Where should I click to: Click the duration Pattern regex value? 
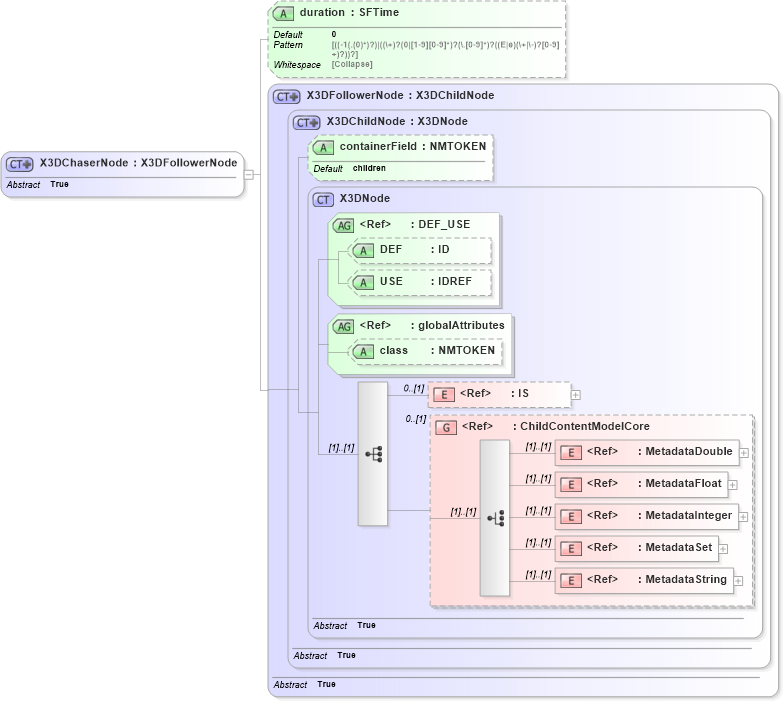445,49
